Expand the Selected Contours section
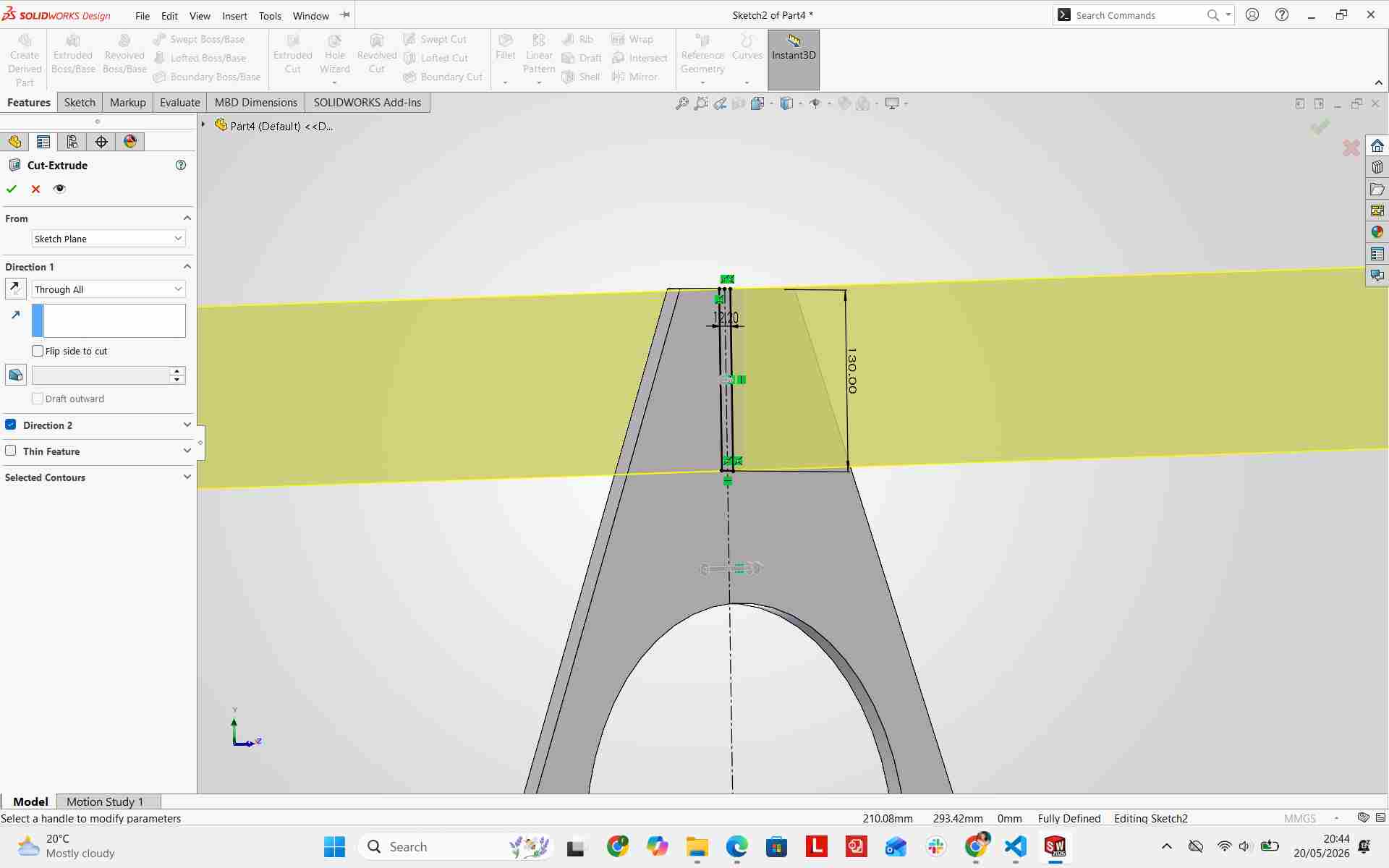Screen dimensions: 1389x868 [187, 477]
